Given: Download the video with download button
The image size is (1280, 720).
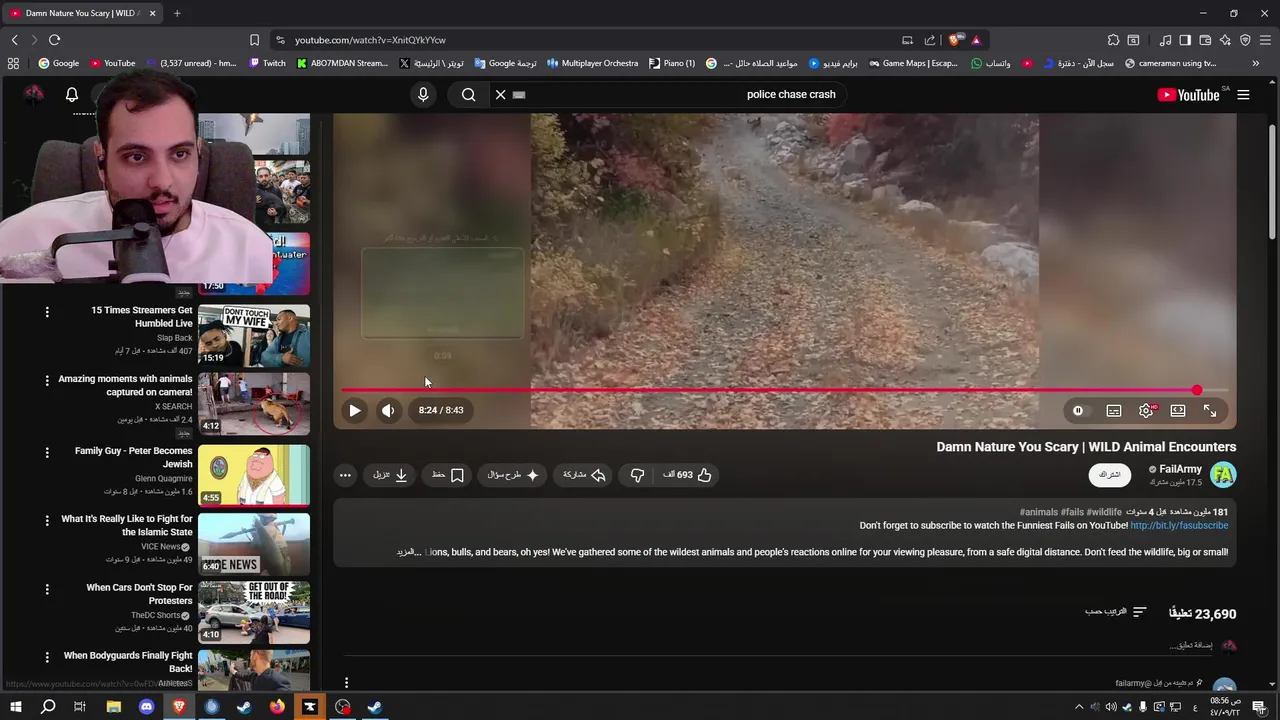Looking at the screenshot, I should pyautogui.click(x=390, y=475).
